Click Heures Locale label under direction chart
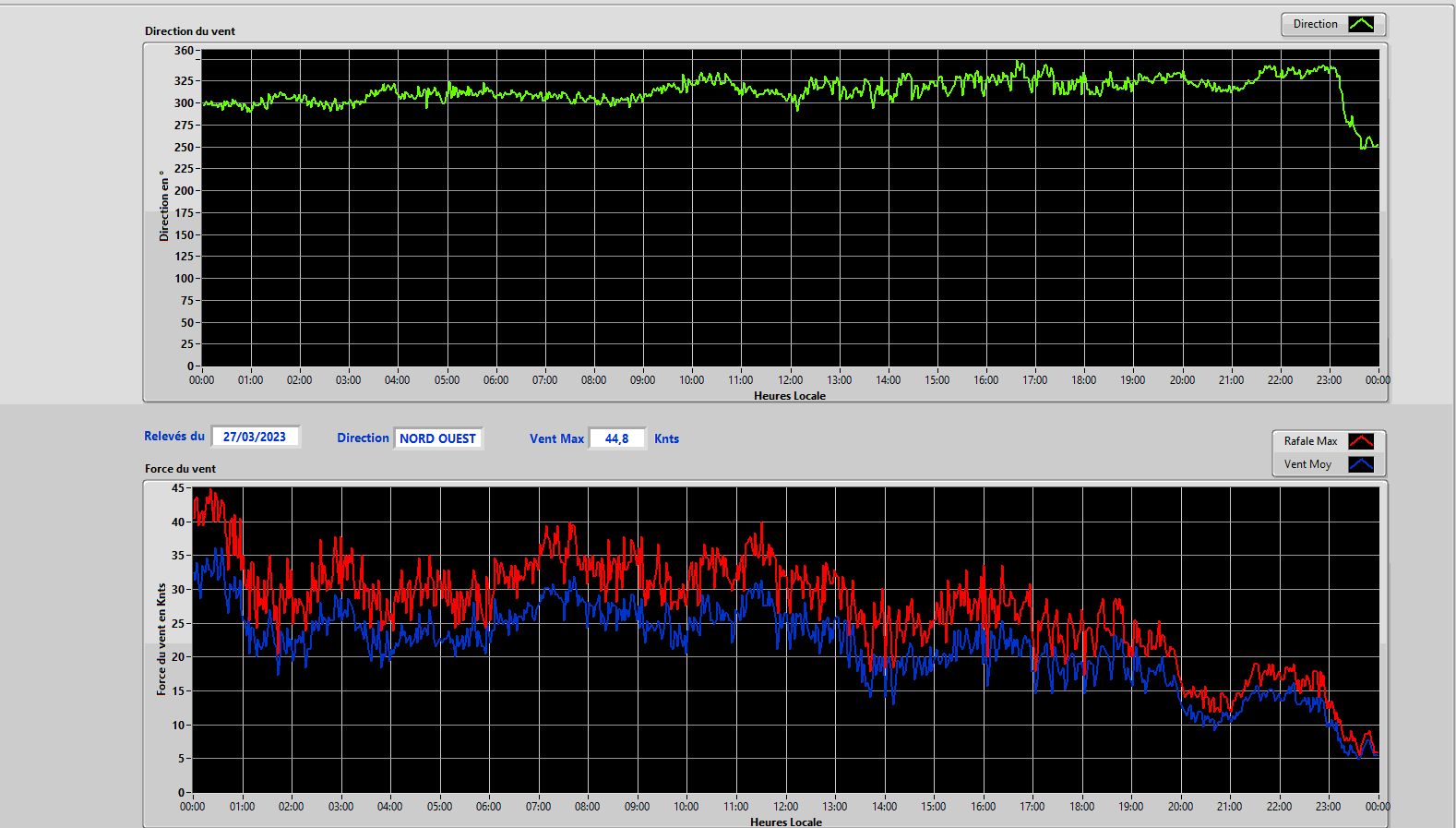The image size is (1456, 828). coord(790,396)
